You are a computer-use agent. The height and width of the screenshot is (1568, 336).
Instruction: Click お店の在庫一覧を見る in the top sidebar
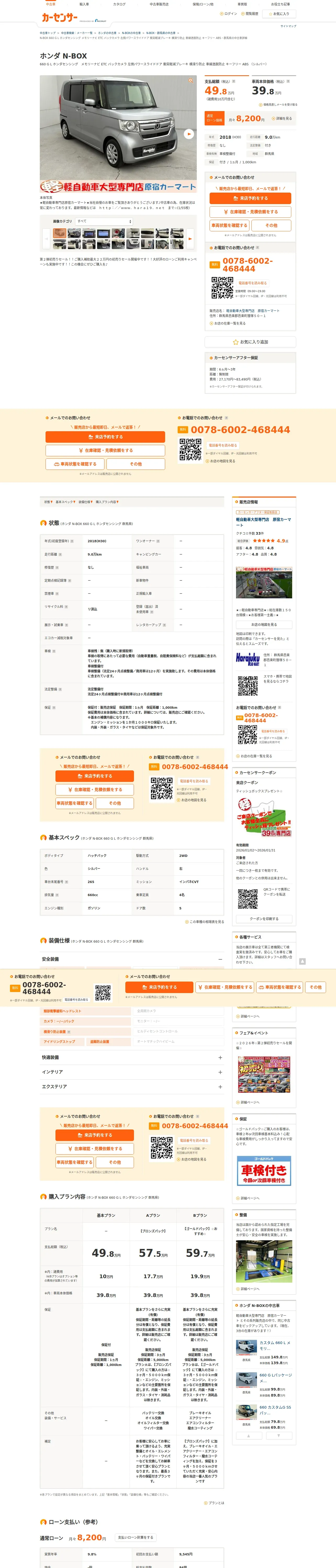228,323
